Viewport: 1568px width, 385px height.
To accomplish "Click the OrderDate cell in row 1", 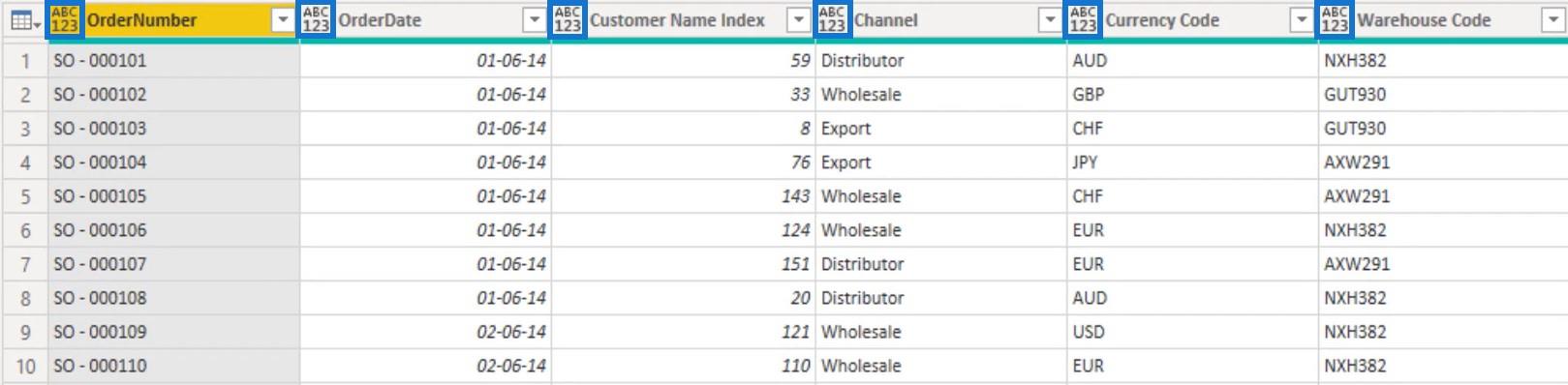I will (425, 60).
